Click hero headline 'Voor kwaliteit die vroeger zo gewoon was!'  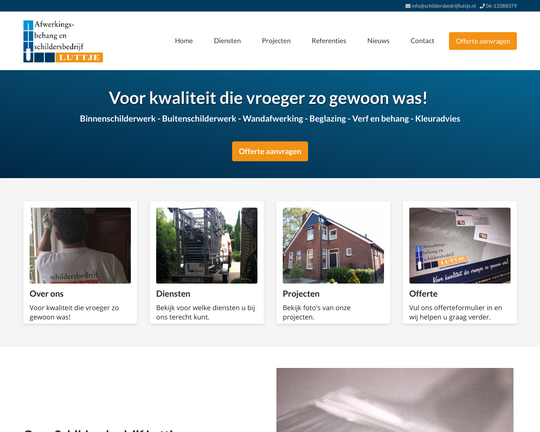tap(268, 98)
